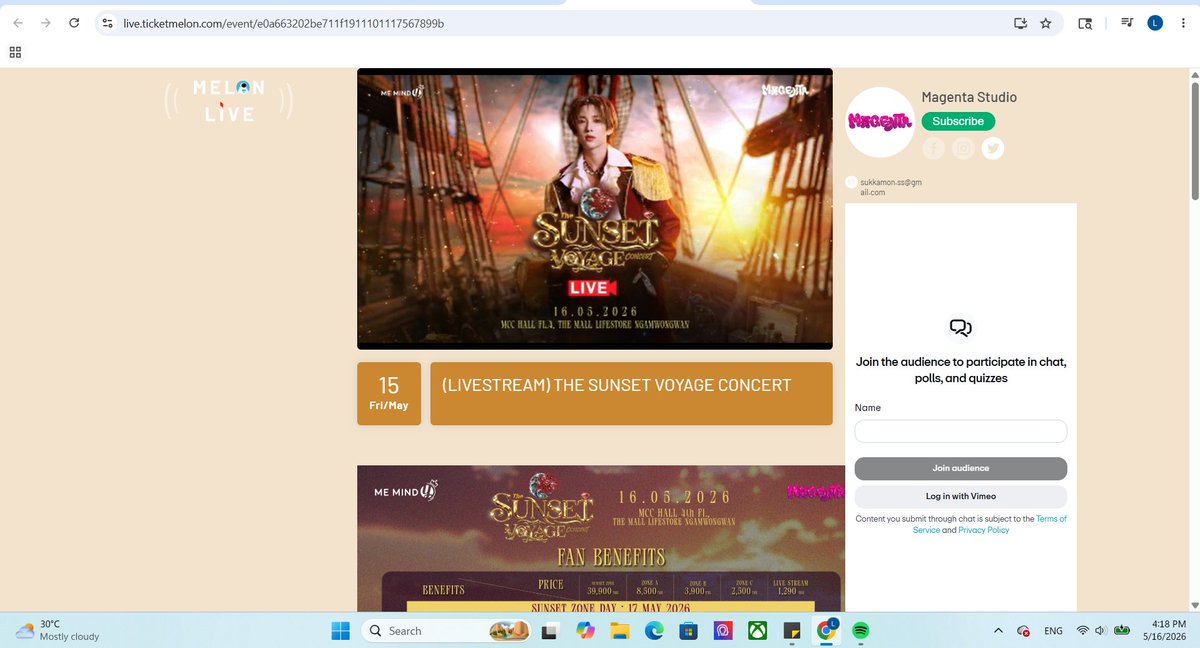The image size is (1200, 648).
Task: Click the browser forward arrow
Action: [45, 23]
